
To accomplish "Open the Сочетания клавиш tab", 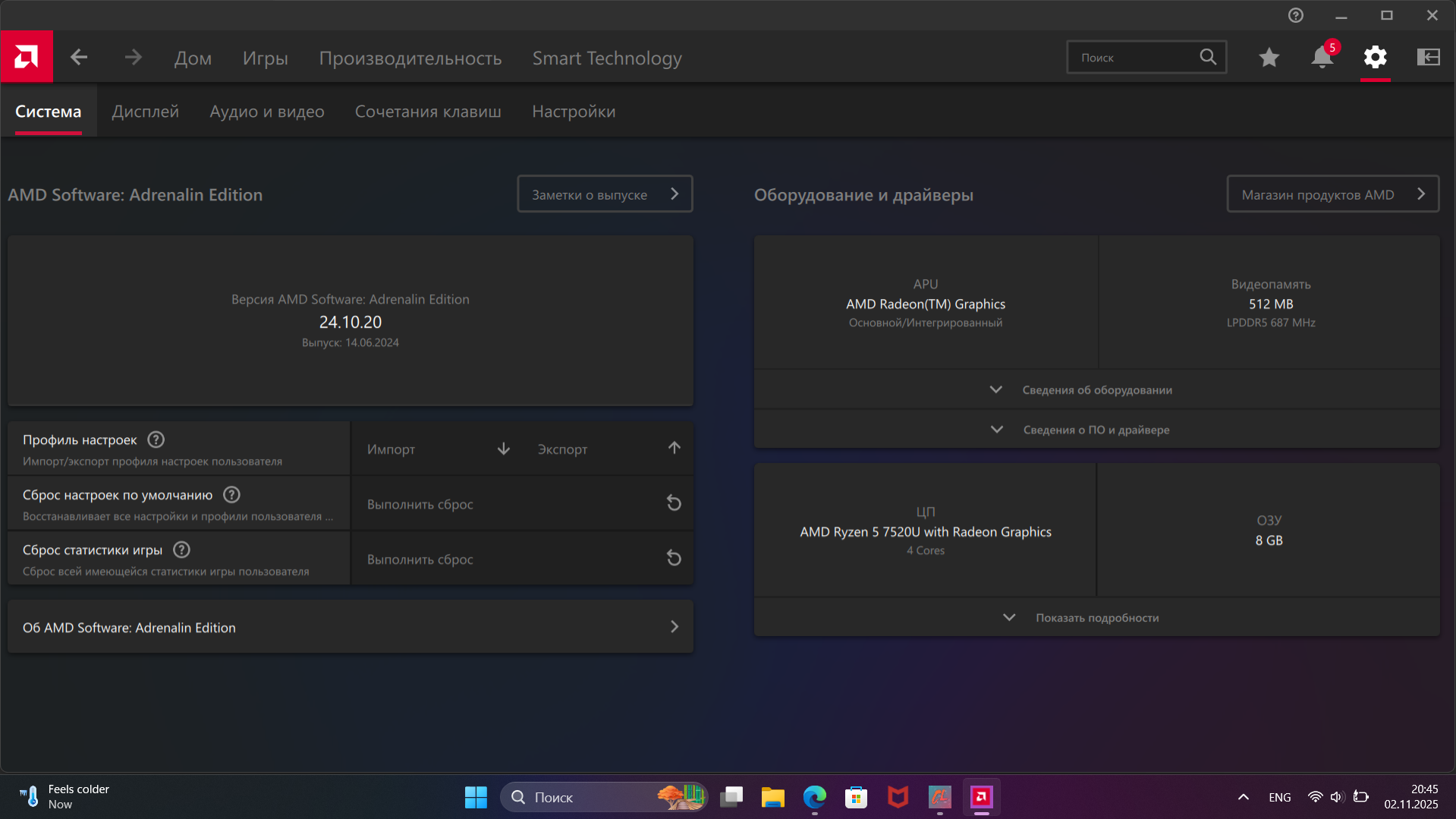I will click(x=428, y=112).
